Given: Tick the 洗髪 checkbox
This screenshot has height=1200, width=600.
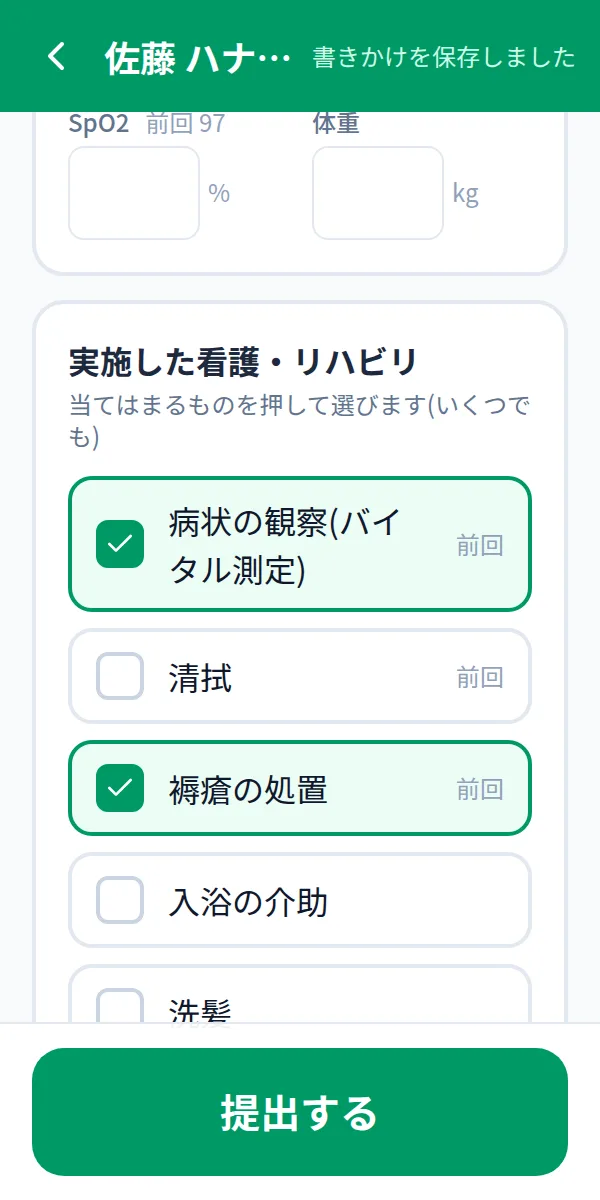Looking at the screenshot, I should [x=120, y=1005].
